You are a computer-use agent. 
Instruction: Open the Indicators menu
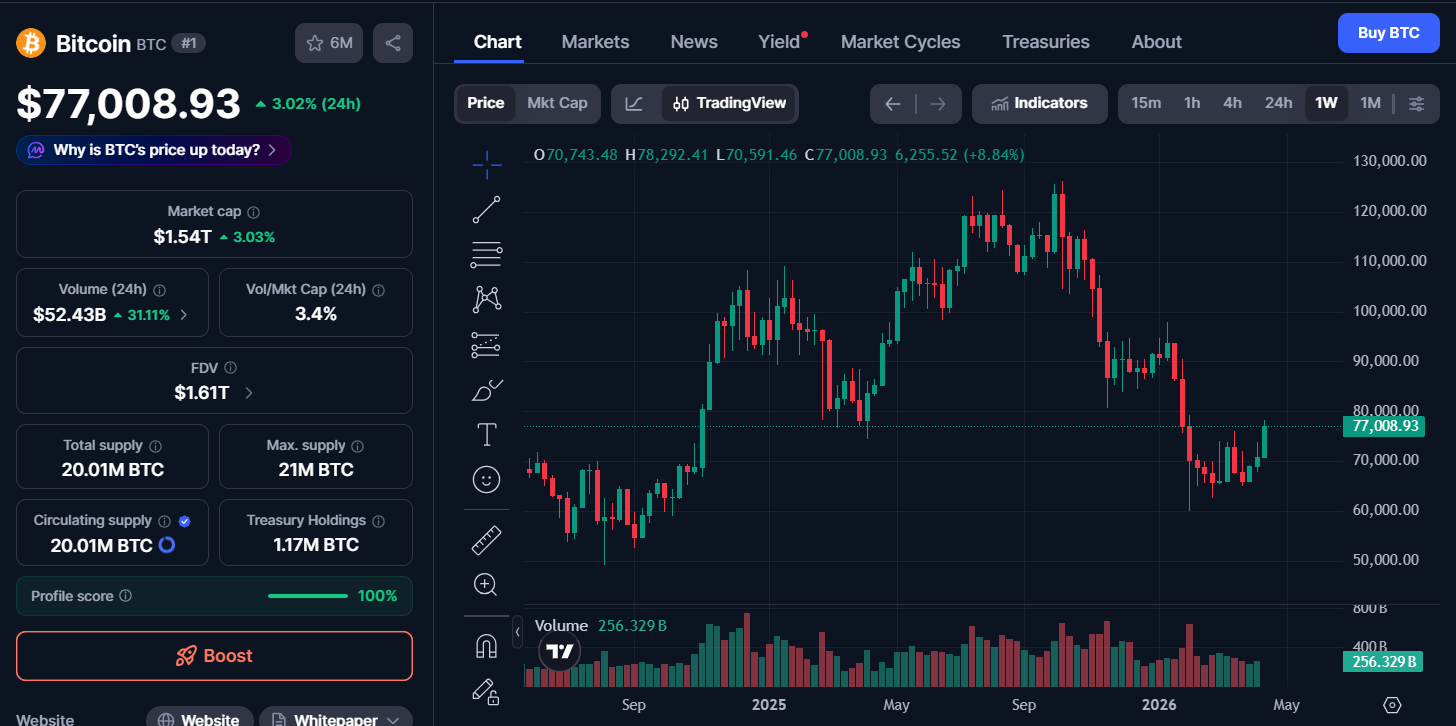click(x=1039, y=103)
